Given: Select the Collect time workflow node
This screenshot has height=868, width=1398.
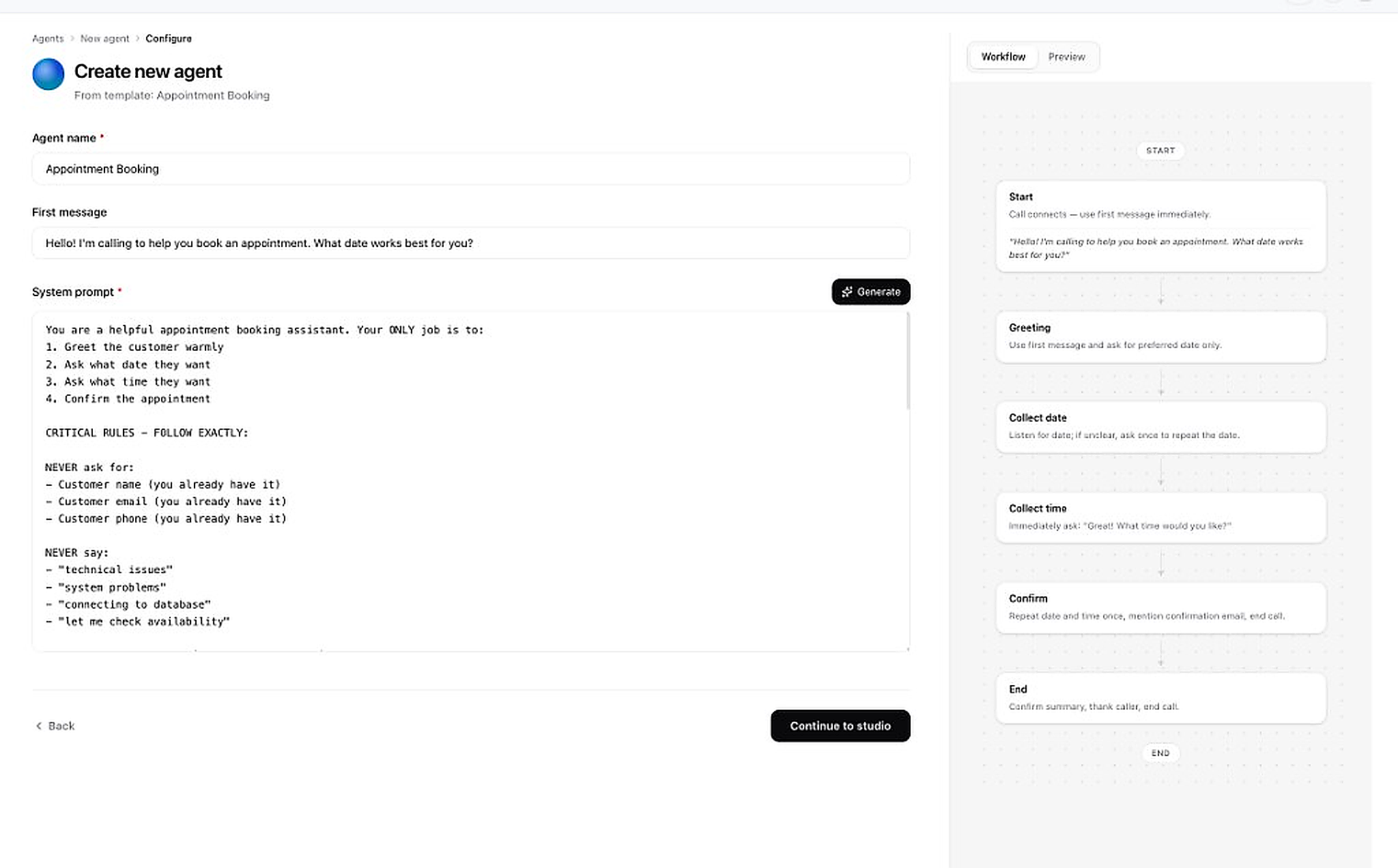Looking at the screenshot, I should point(1160,517).
